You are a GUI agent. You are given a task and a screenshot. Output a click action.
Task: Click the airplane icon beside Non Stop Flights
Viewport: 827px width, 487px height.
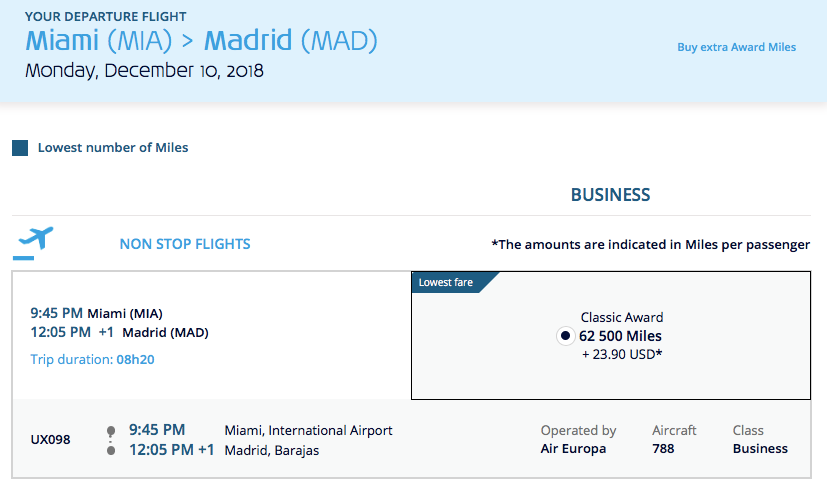tap(35, 241)
